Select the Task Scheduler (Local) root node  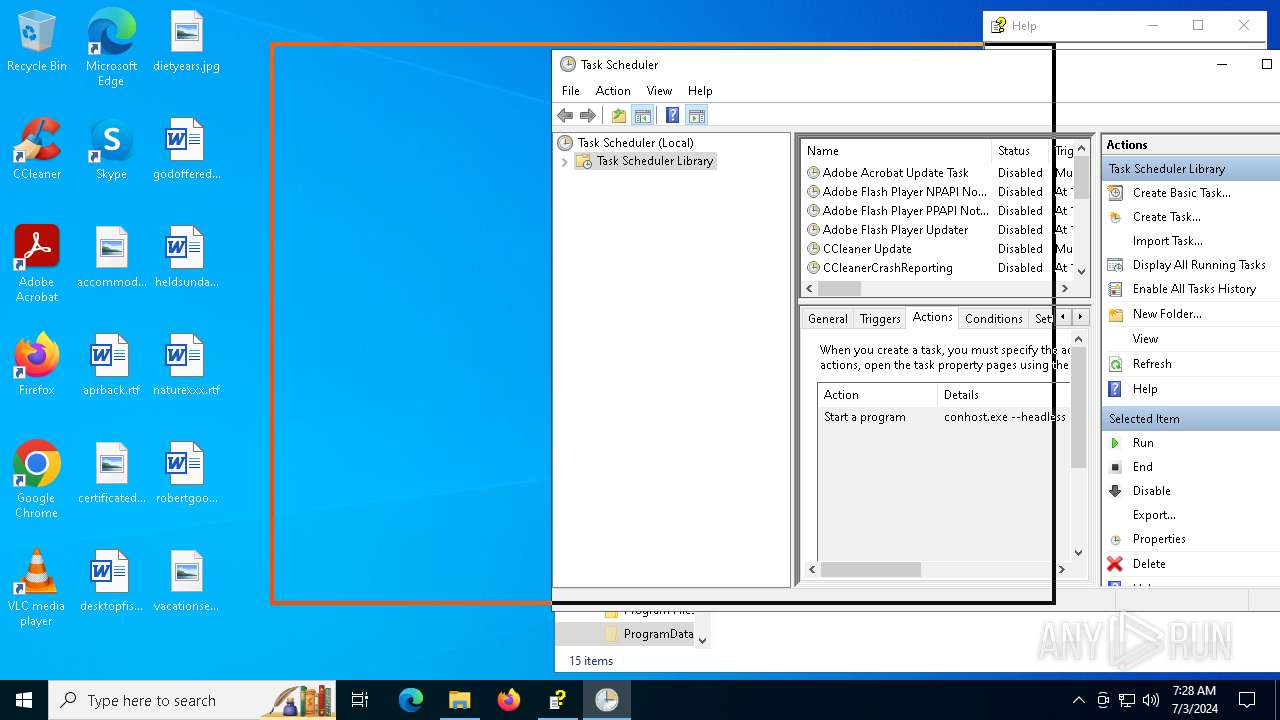635,143
